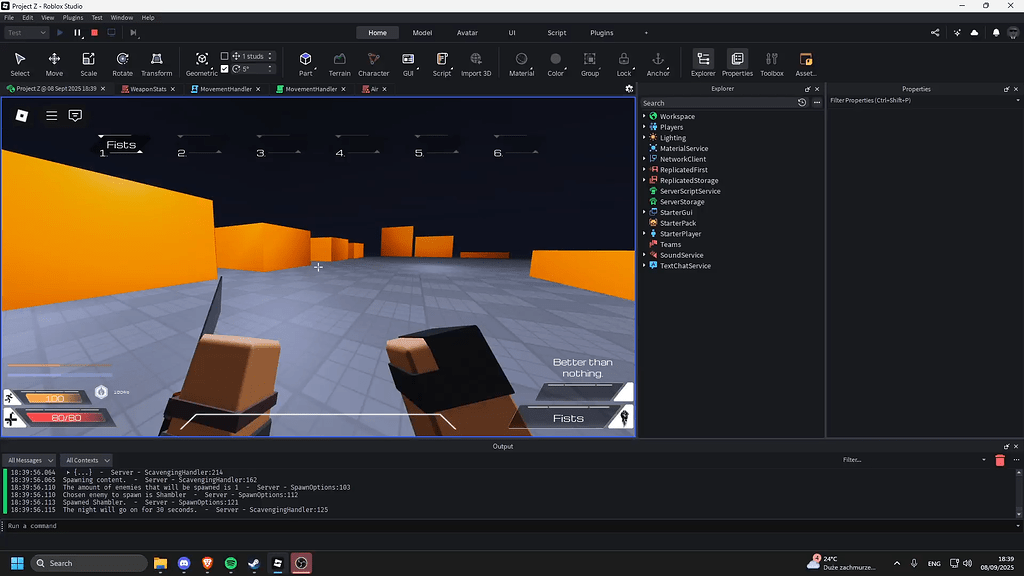Expand Workspace in the Explorer
Viewport: 1024px width, 576px height.
tap(644, 116)
